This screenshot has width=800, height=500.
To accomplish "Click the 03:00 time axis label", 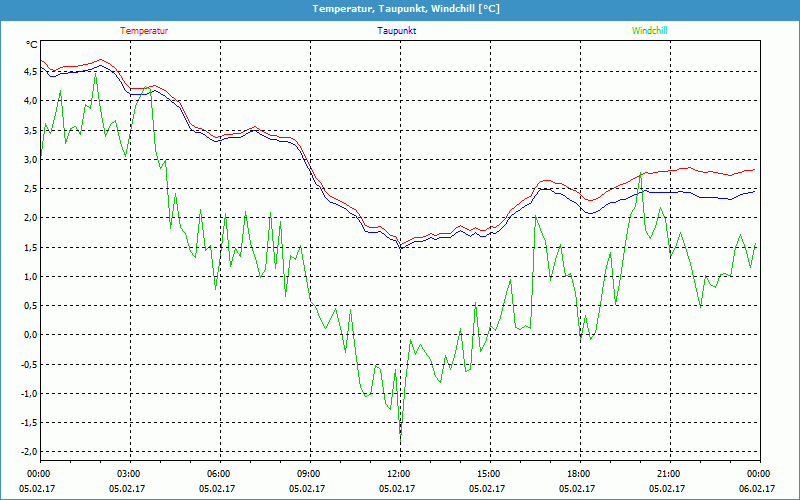I will click(x=128, y=474).
